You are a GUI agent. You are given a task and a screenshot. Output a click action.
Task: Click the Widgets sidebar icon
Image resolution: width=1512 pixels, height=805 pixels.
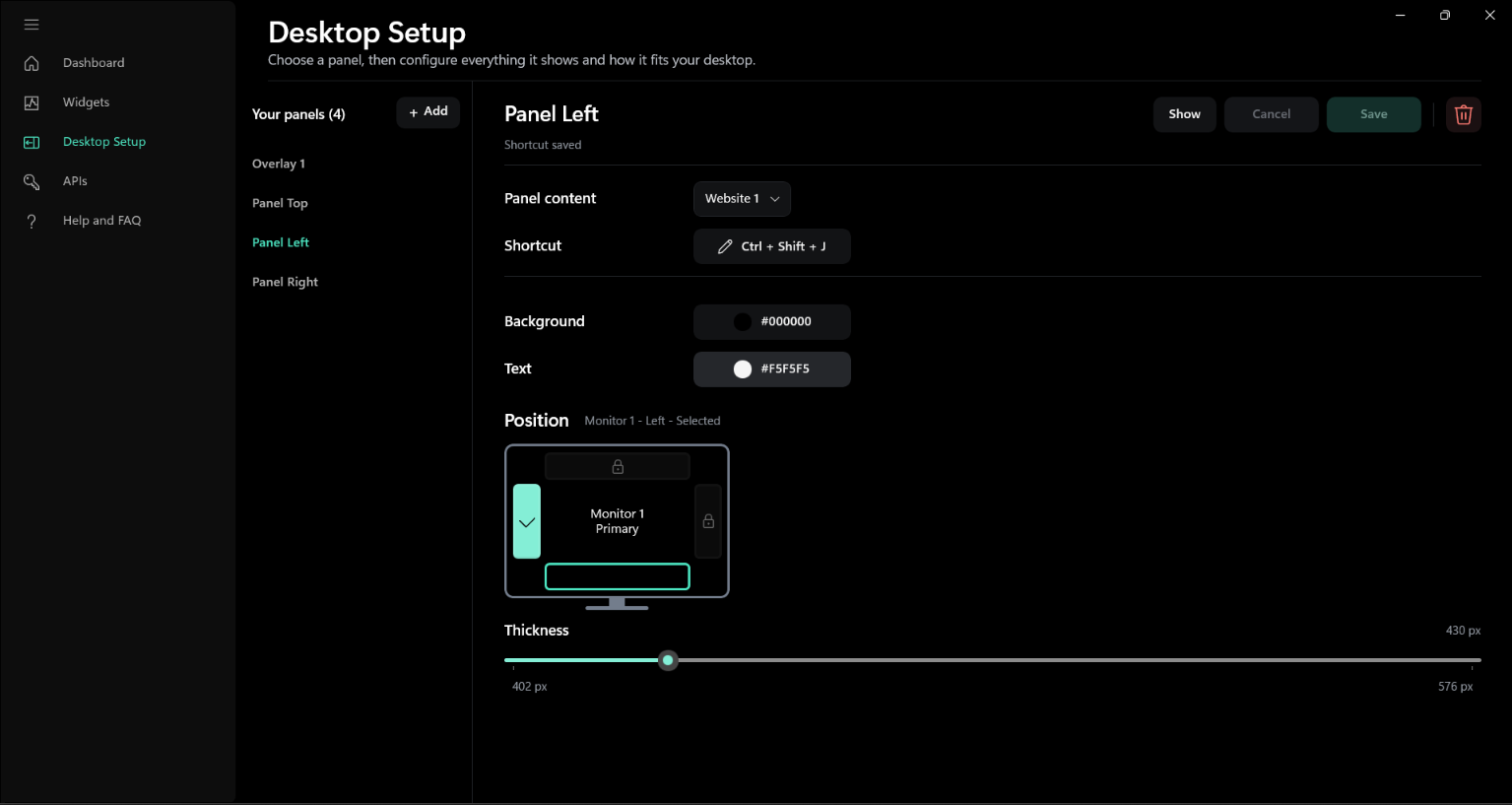tap(32, 102)
